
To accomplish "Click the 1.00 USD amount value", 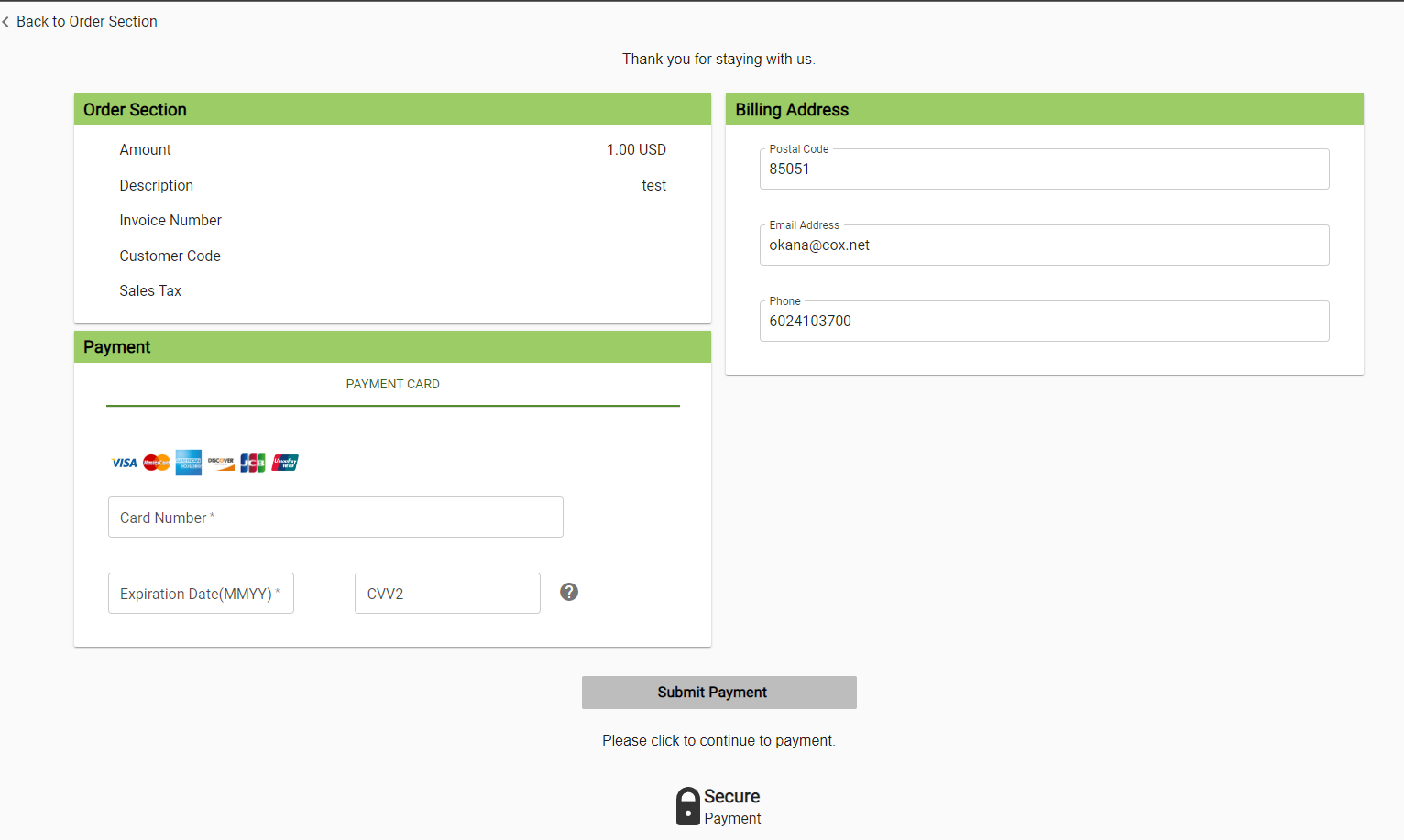I will click(636, 150).
